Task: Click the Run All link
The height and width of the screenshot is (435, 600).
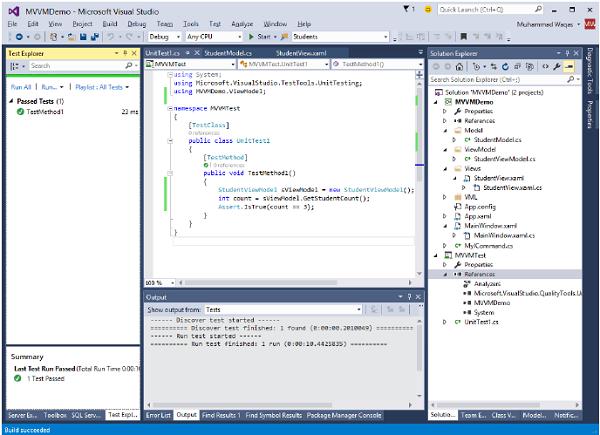Action: tap(21, 88)
